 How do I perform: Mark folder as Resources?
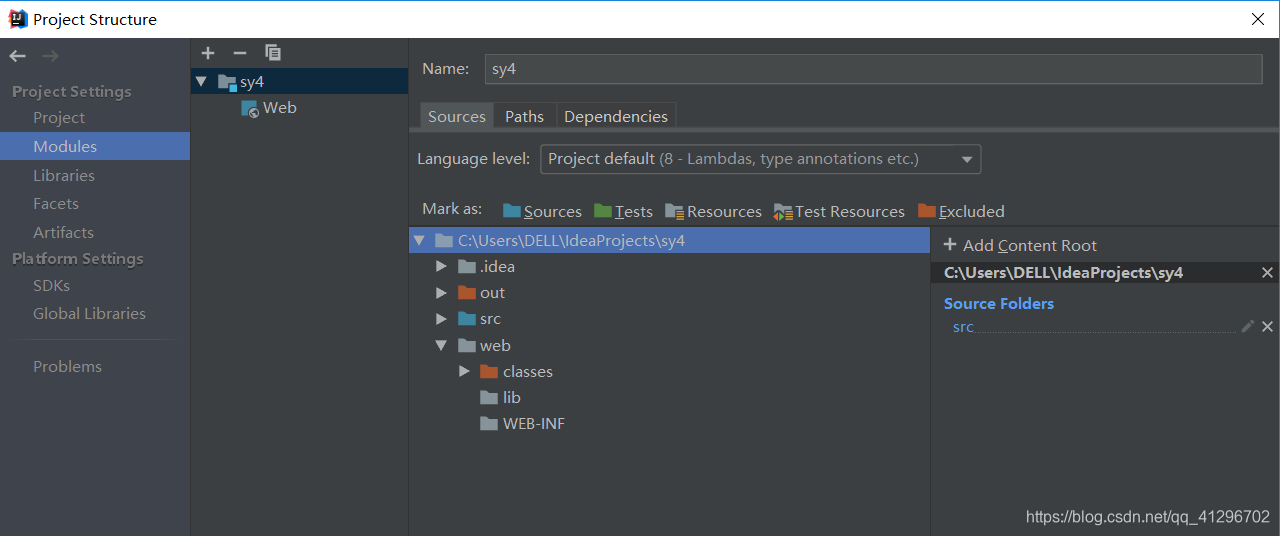tap(713, 211)
